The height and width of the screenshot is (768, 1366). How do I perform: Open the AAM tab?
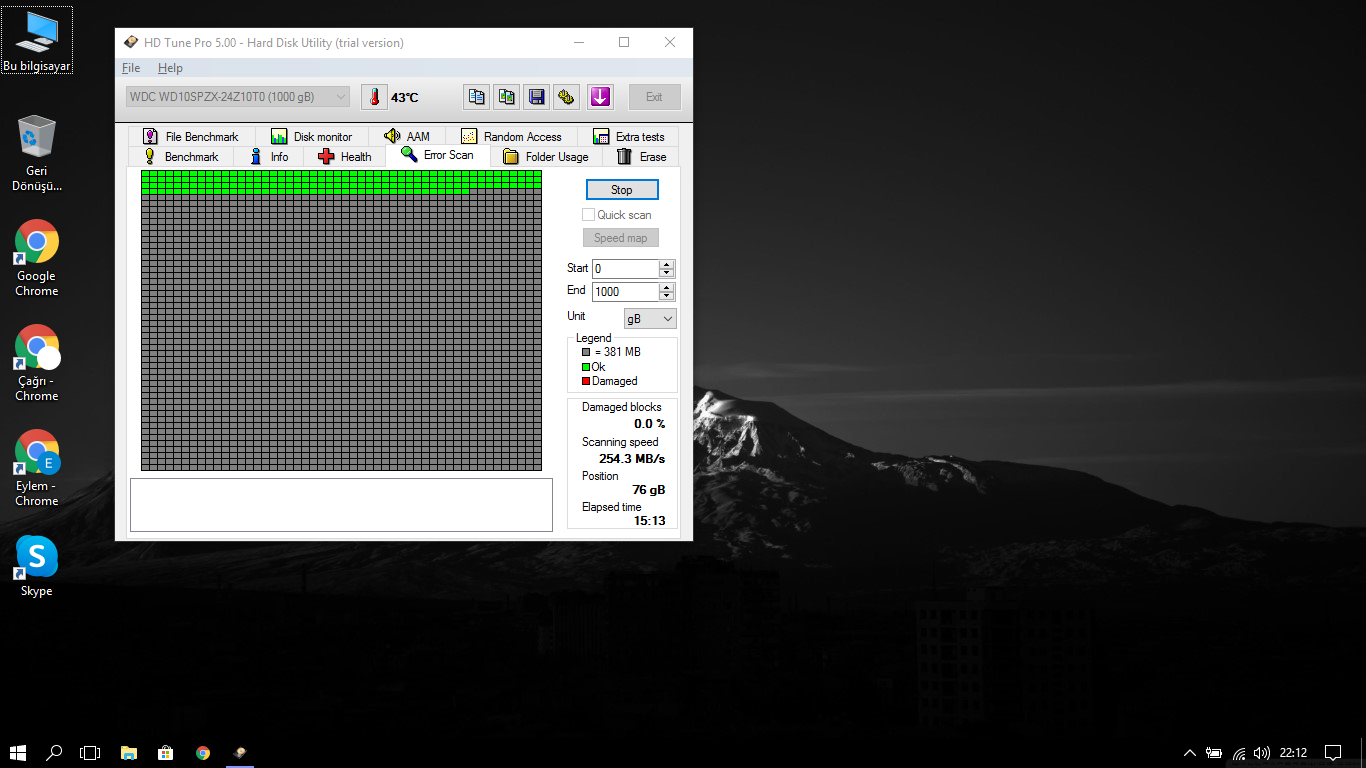(x=407, y=136)
